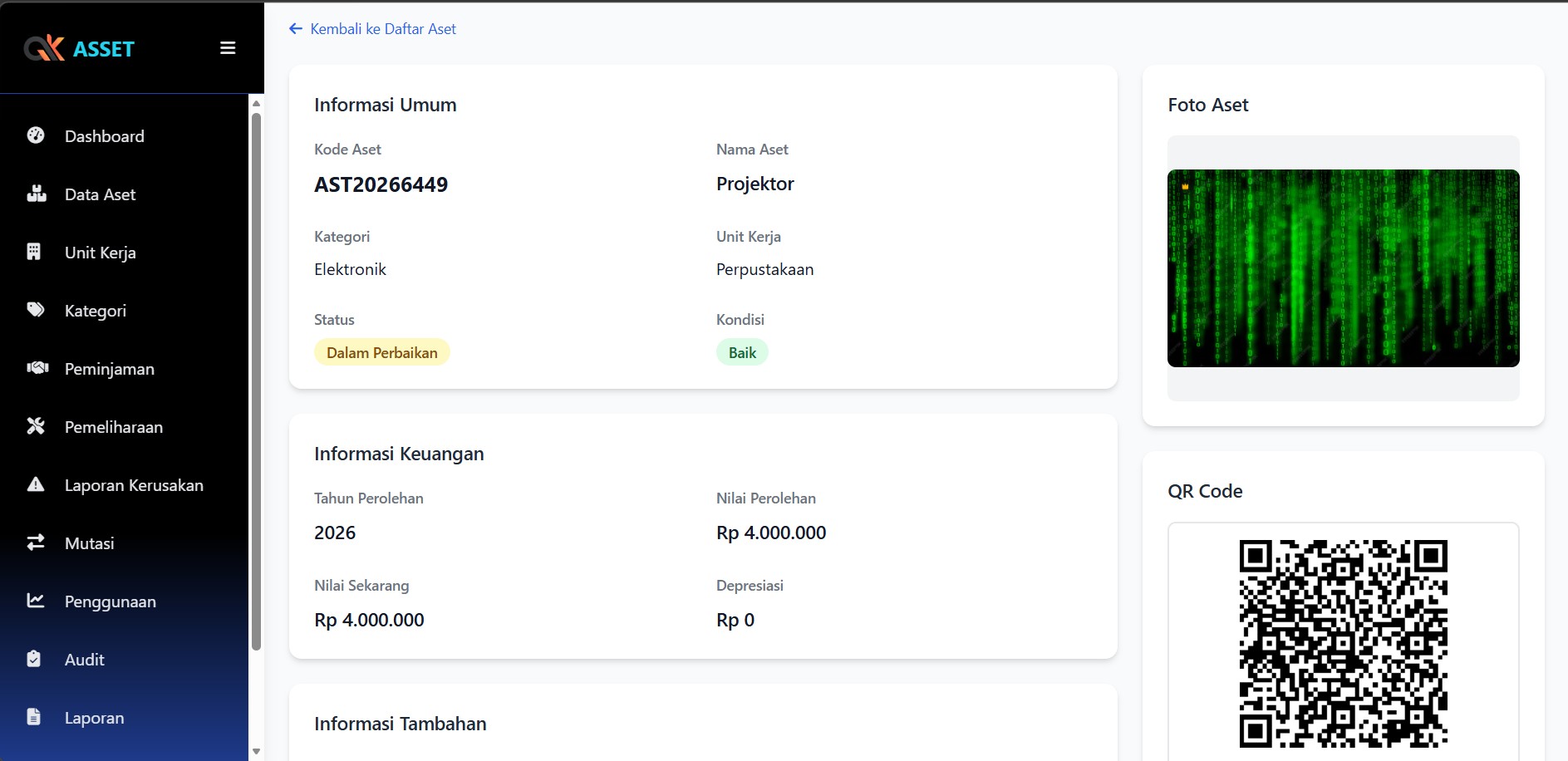
Task: Open the Penggunaan menu item
Action: tap(110, 601)
